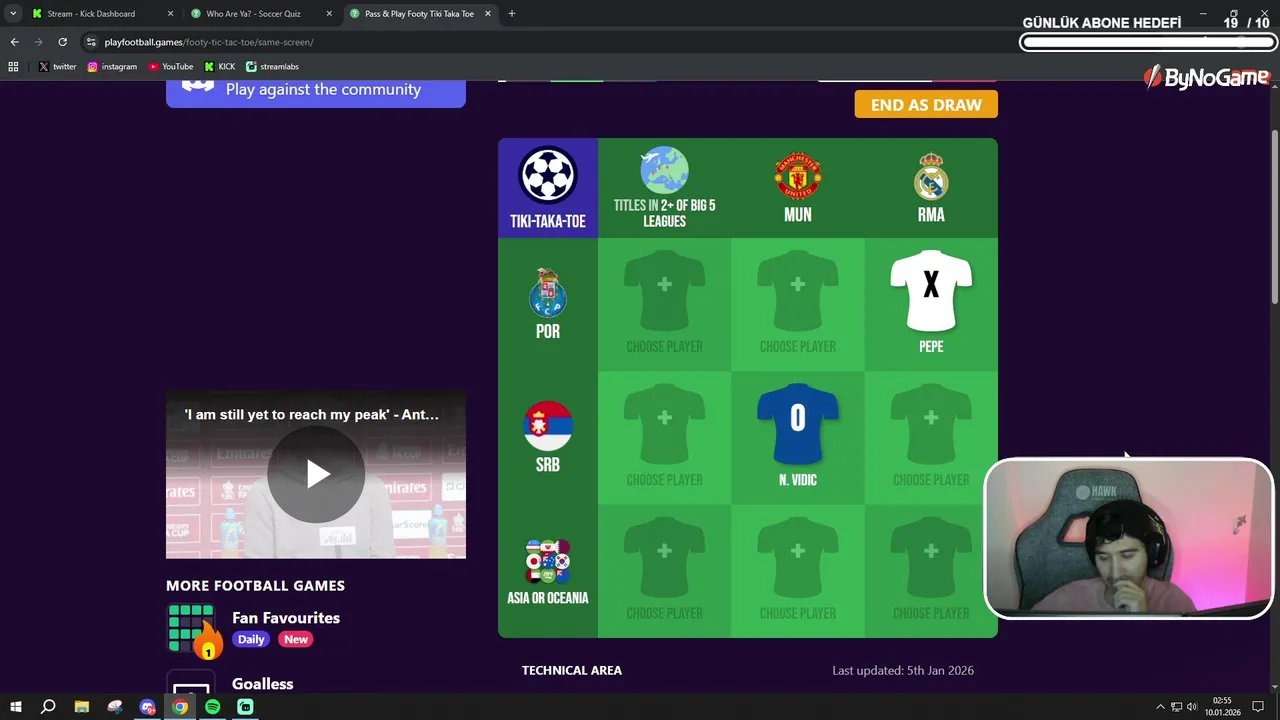The width and height of the screenshot is (1280, 720).
Task: Click the END AS DRAW button
Action: 926,104
